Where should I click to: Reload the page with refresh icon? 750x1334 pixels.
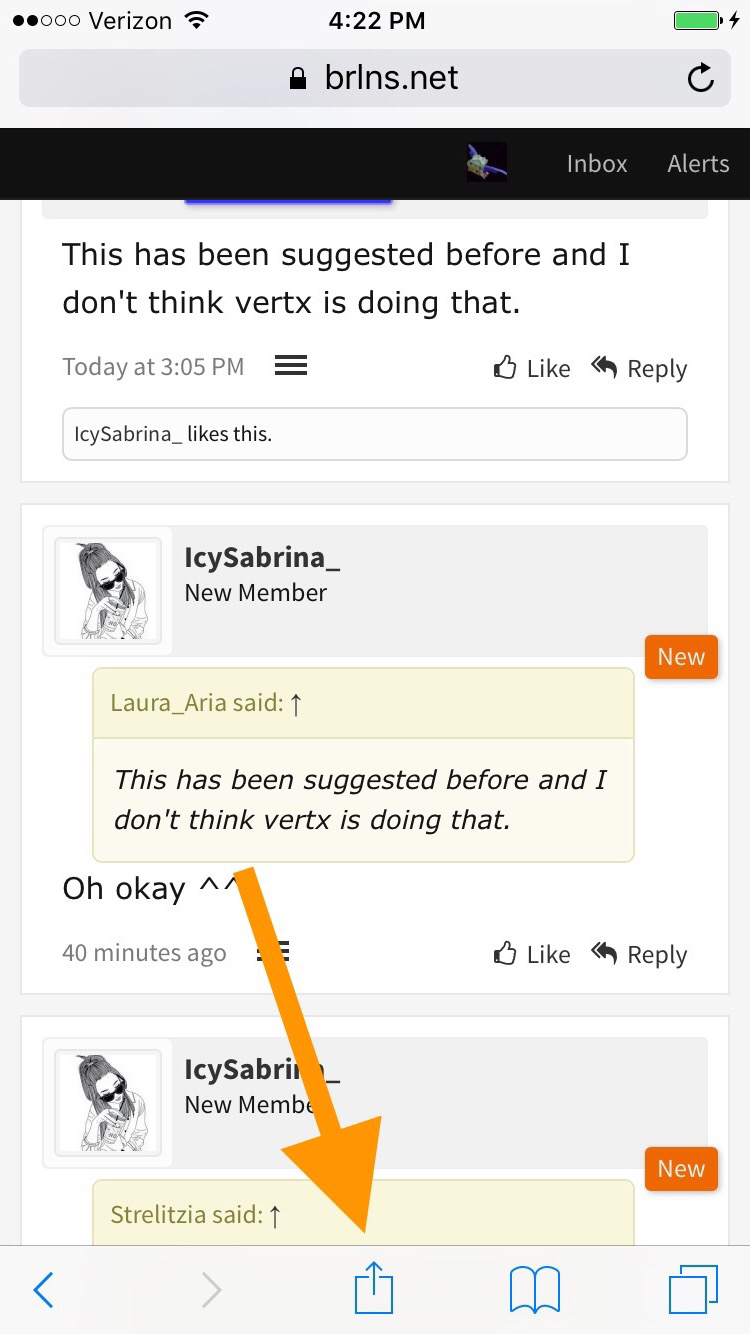click(x=701, y=78)
